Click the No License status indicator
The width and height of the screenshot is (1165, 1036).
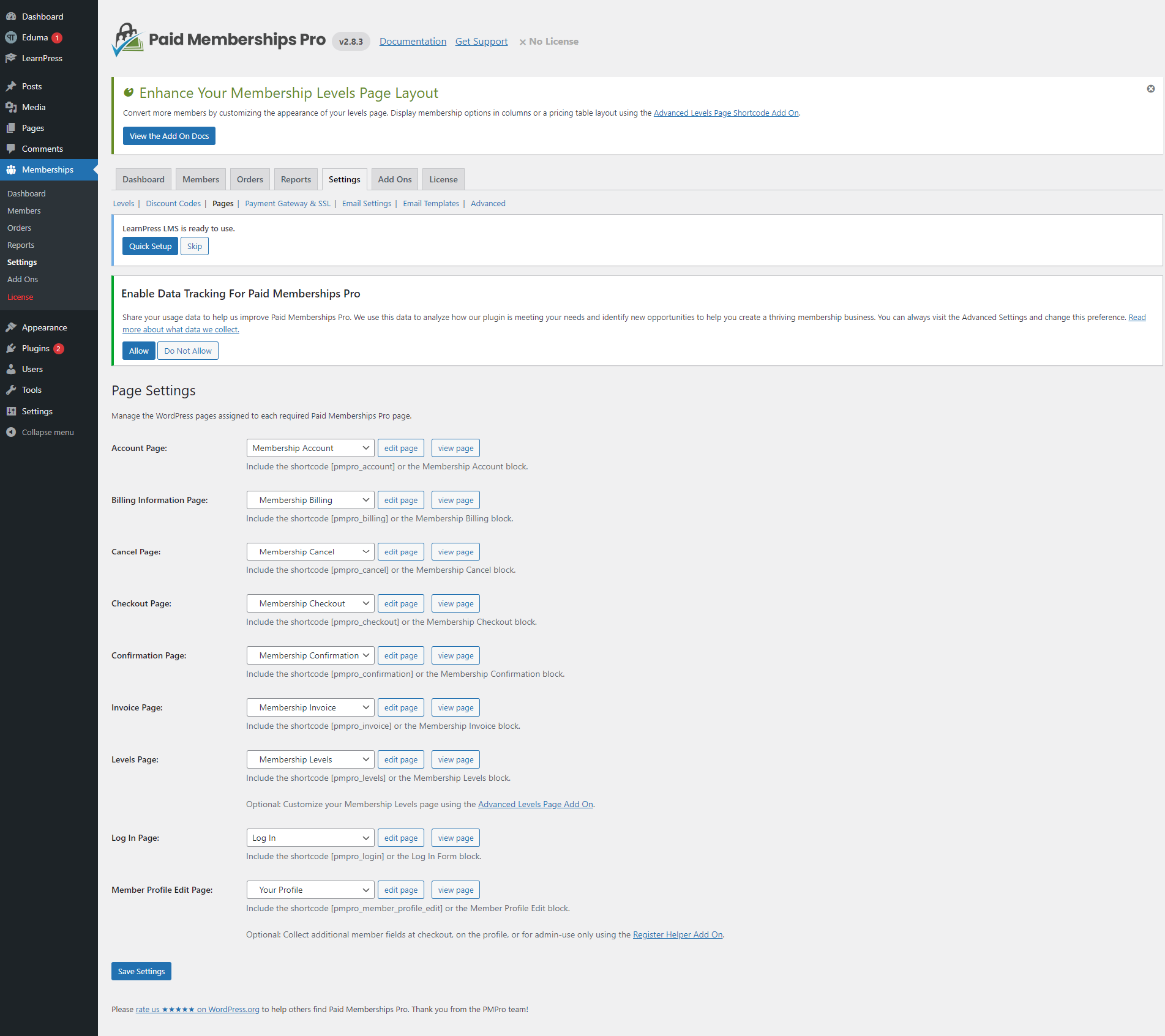pyautogui.click(x=549, y=42)
